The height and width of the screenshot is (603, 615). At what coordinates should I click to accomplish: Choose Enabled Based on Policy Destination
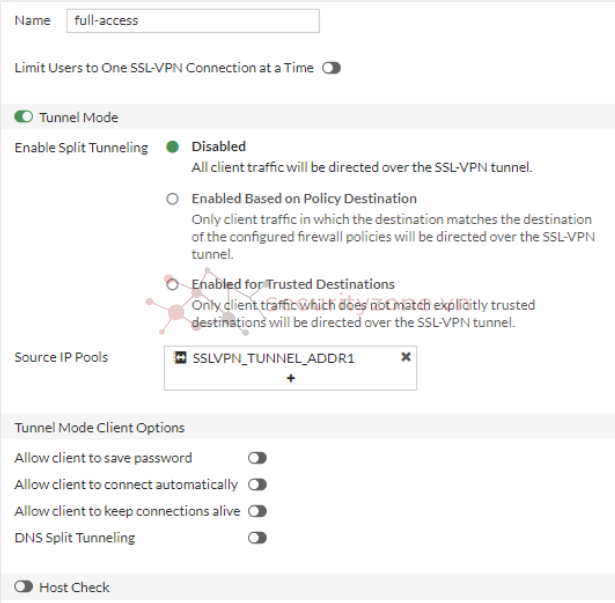click(x=172, y=199)
